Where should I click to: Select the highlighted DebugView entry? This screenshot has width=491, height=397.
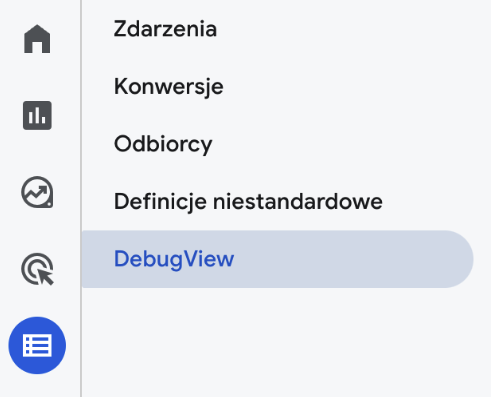point(277,259)
